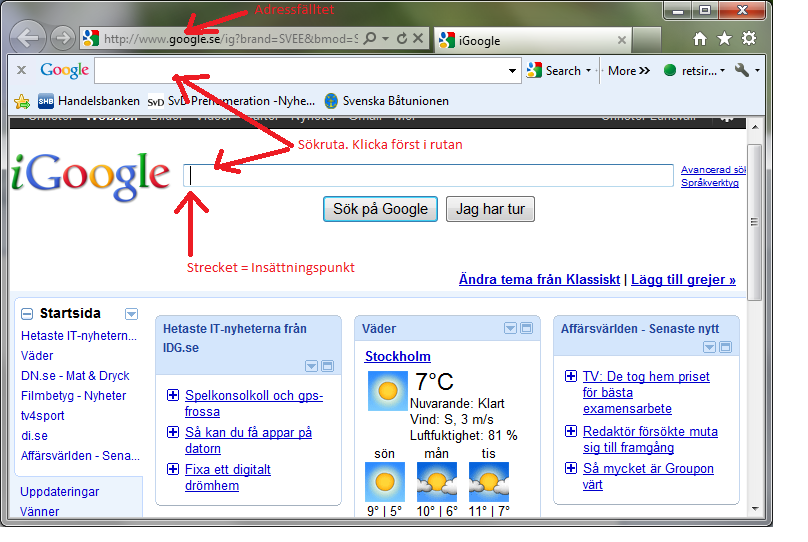Screen dimensions: 808x542
Task: Collapse the Startsida section
Action: (27, 314)
